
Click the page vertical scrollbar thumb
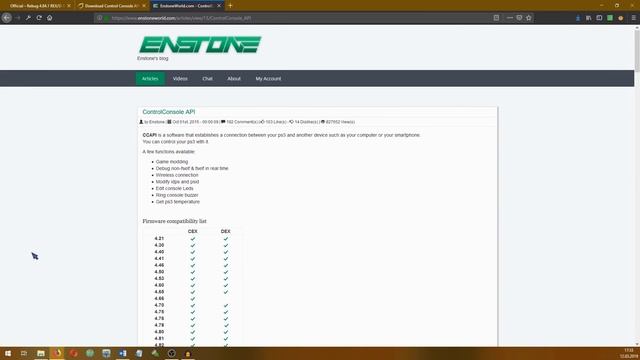pyautogui.click(x=637, y=50)
